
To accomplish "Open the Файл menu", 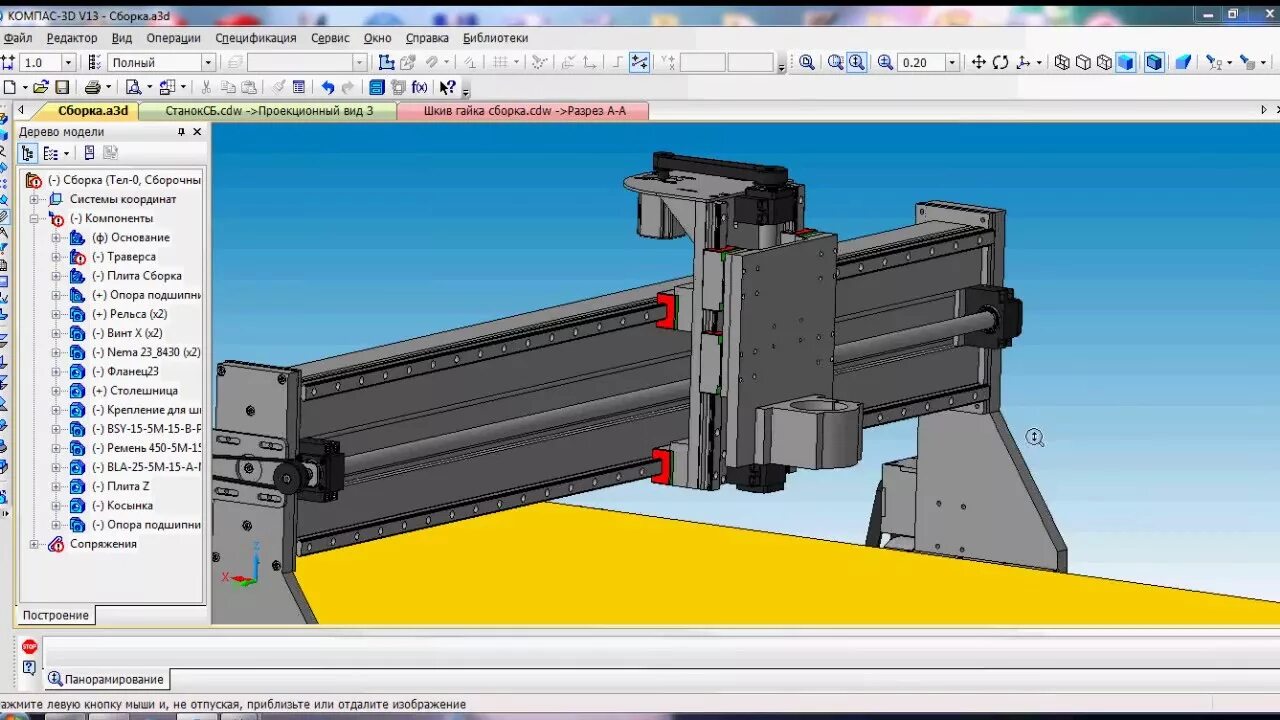I will point(18,38).
